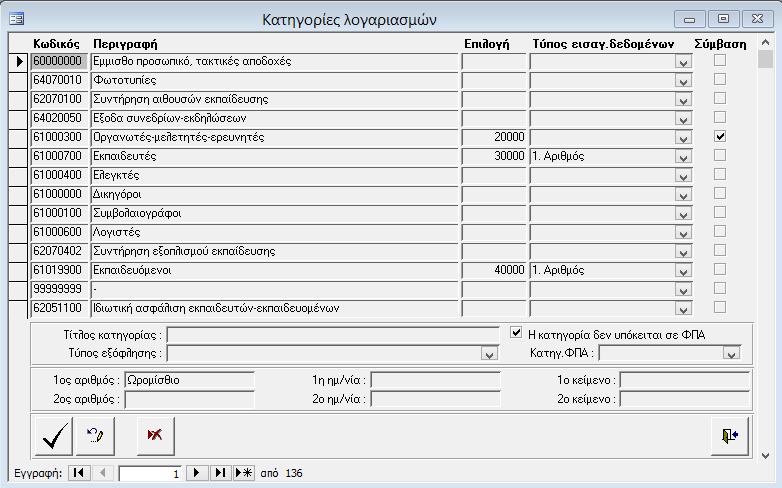Click the checkmark save button
The width and height of the screenshot is (782, 488).
[x=51, y=435]
